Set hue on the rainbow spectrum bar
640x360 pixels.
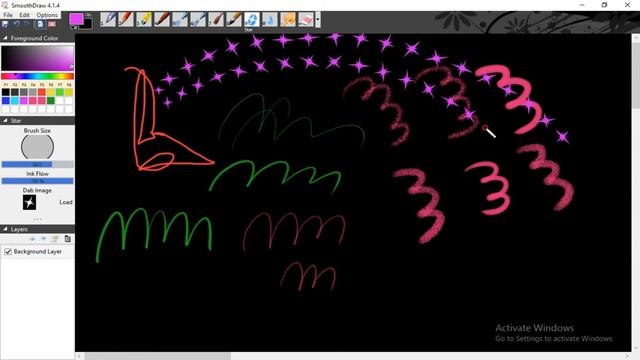[37, 76]
